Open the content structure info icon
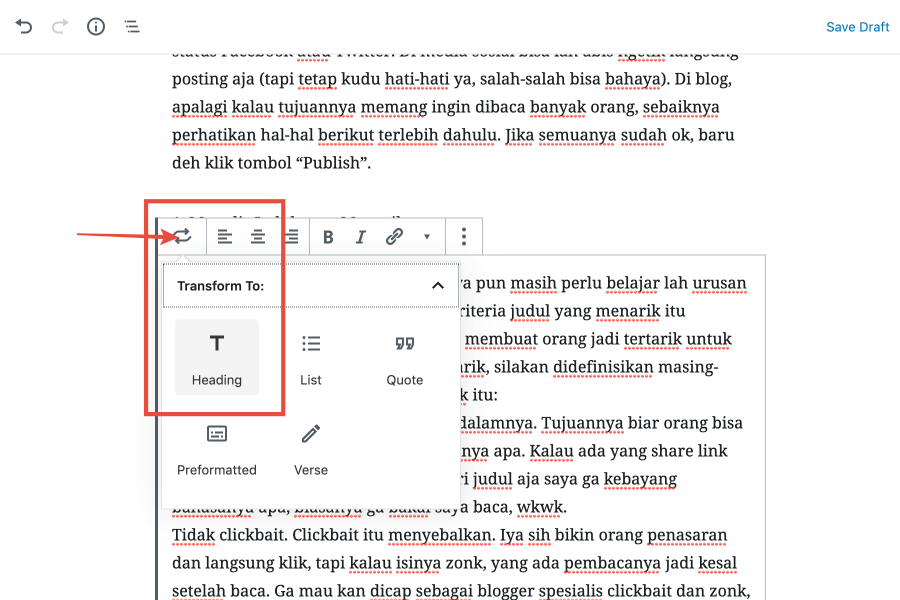 tap(96, 26)
